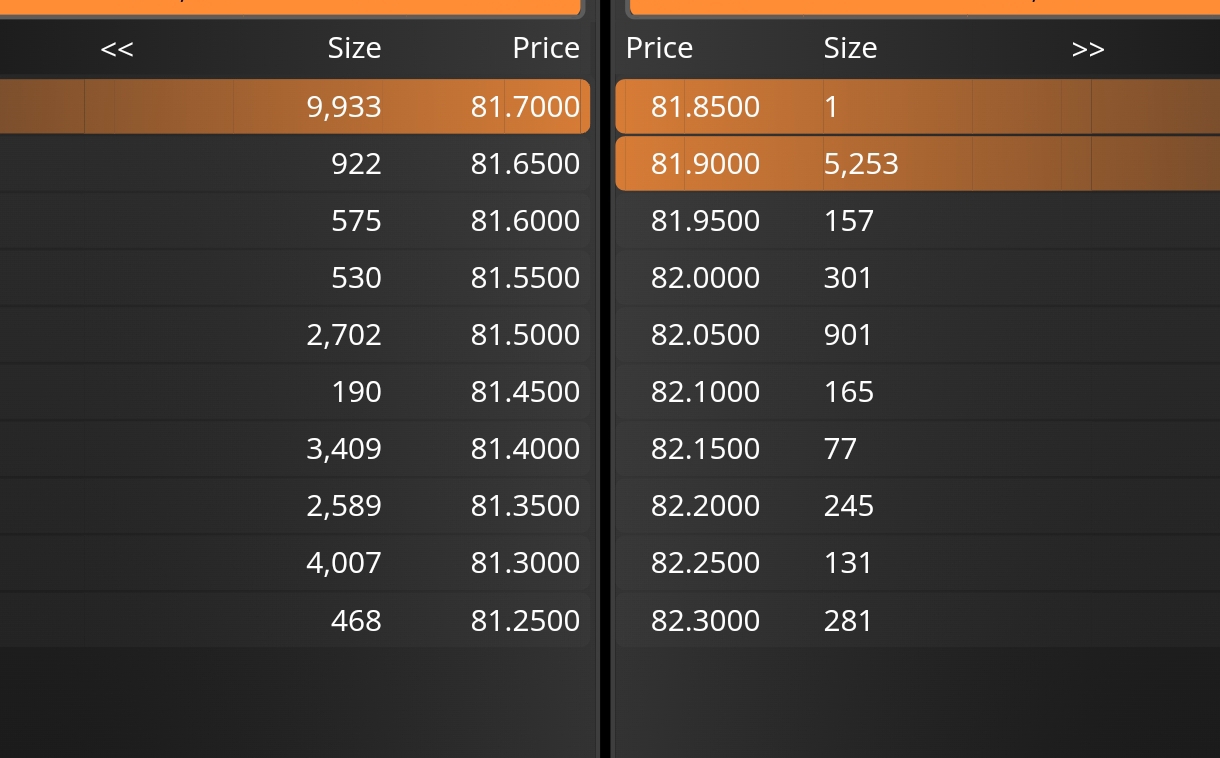Click bid size 4,007
This screenshot has width=1220, height=758.
coord(344,563)
